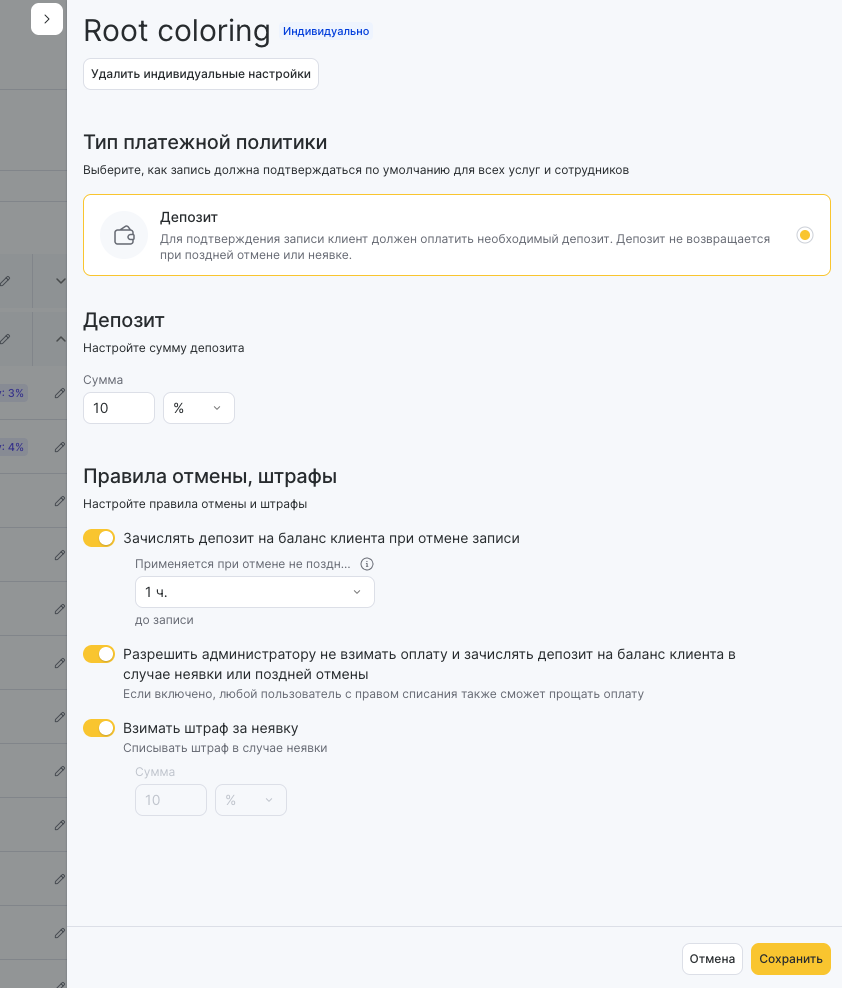
Task: Click the info icon near cancellation deadline
Action: [367, 564]
